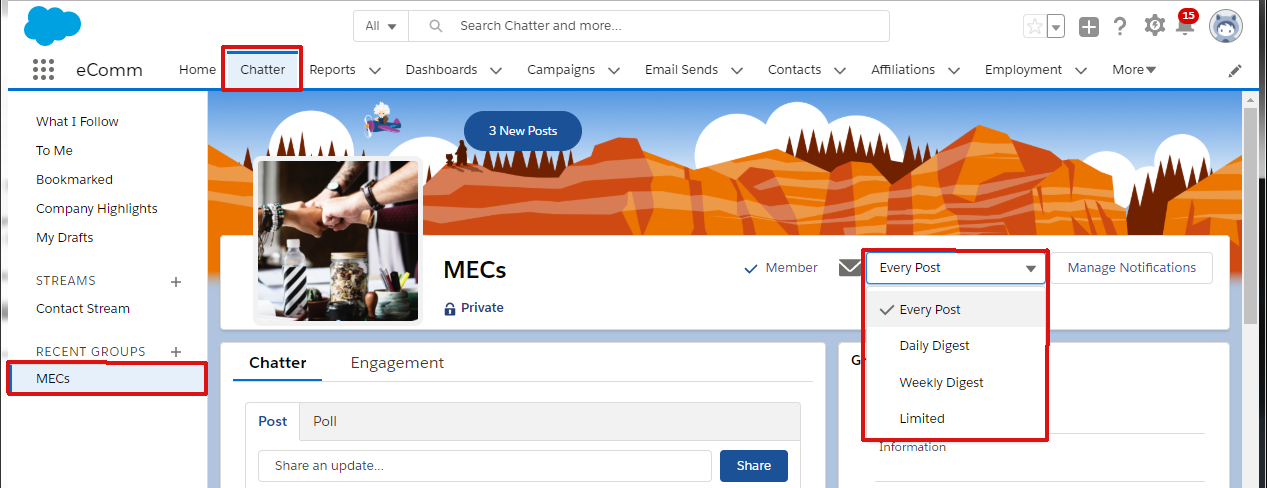Choose Every Post option in list

[x=955, y=310]
